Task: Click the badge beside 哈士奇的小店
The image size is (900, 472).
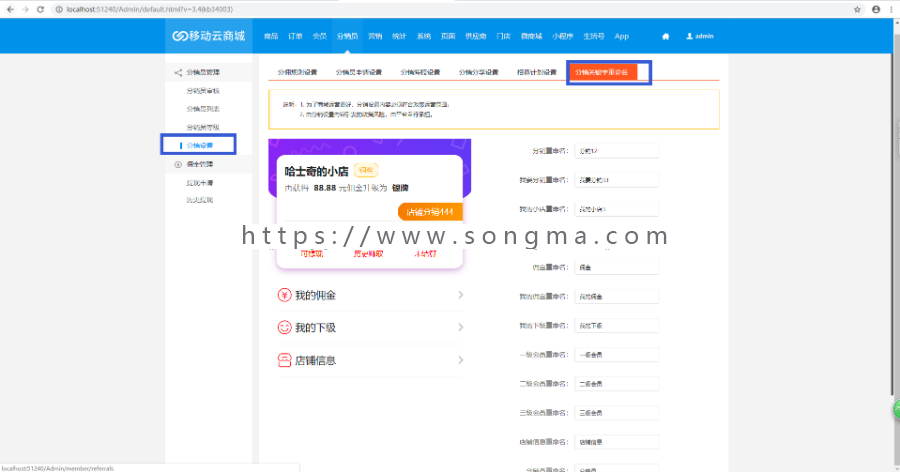Action: coord(366,171)
